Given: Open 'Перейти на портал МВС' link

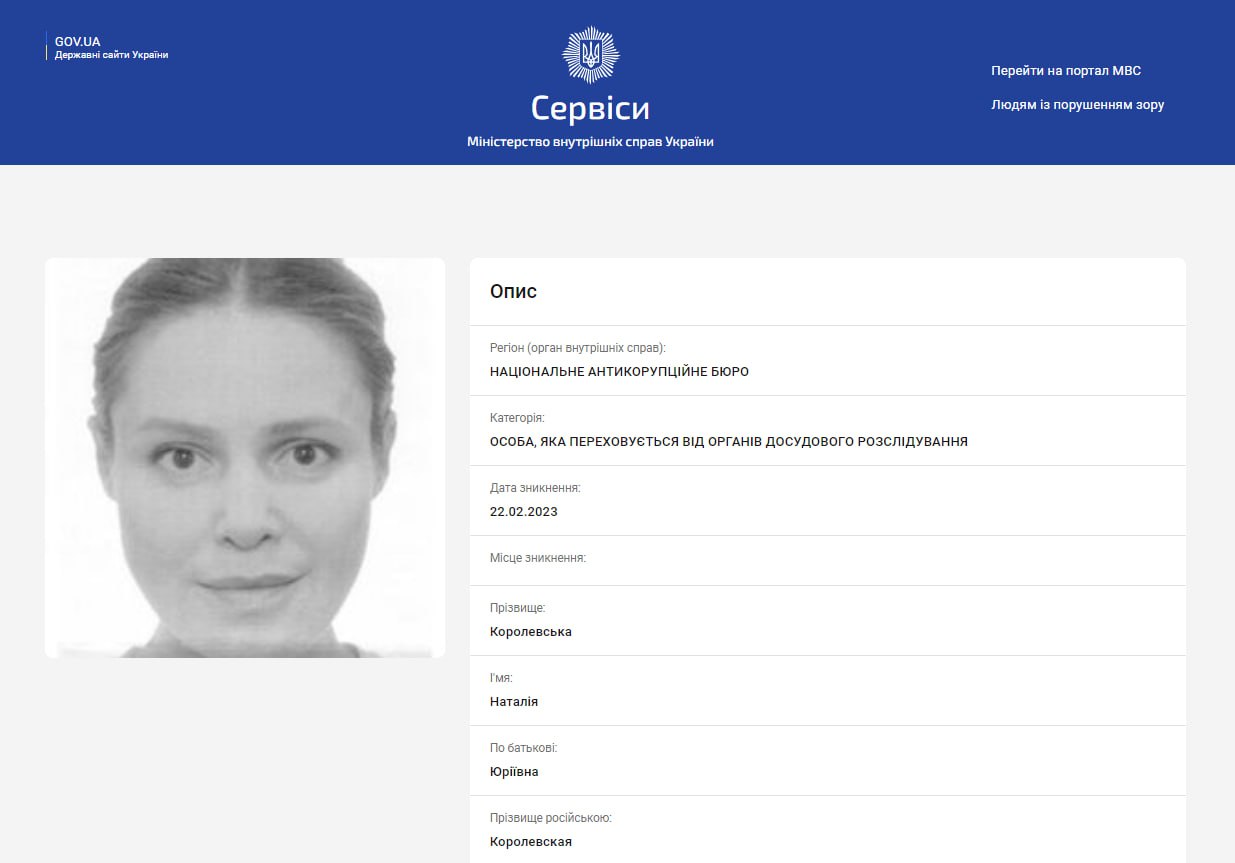Looking at the screenshot, I should 1065,71.
